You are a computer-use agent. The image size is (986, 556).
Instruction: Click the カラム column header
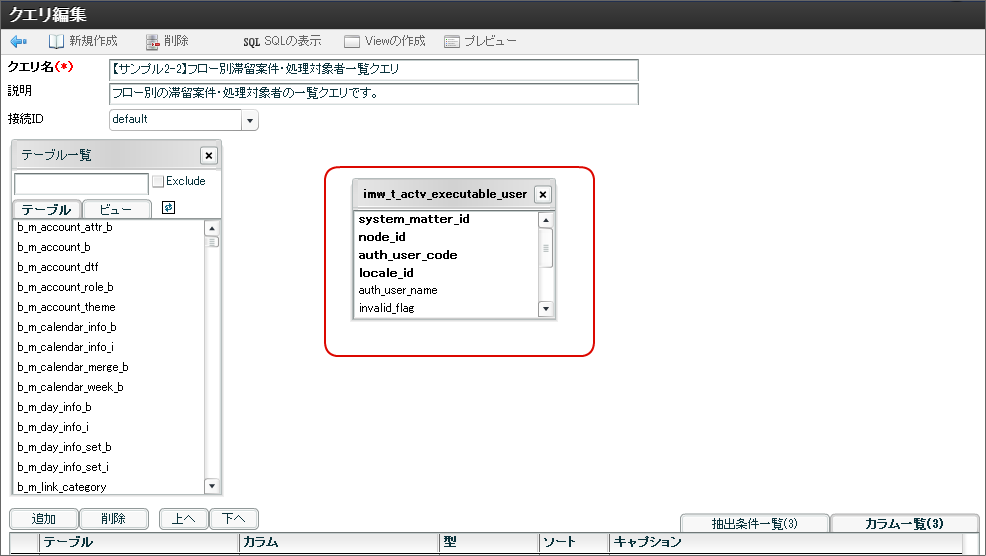[339, 542]
